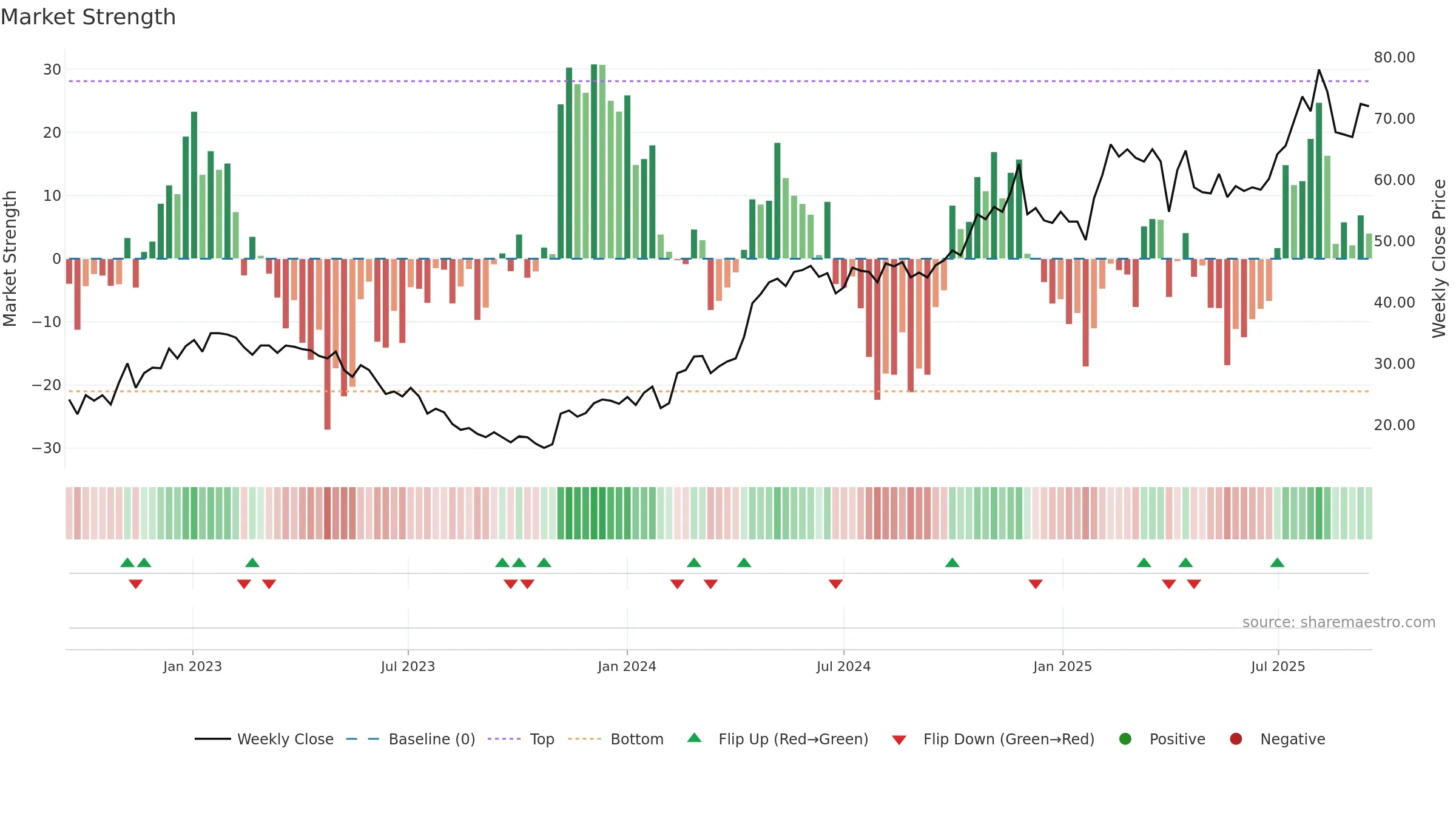1456x819 pixels.
Task: Click the 20.00 price axis label
Action: (x=1394, y=425)
